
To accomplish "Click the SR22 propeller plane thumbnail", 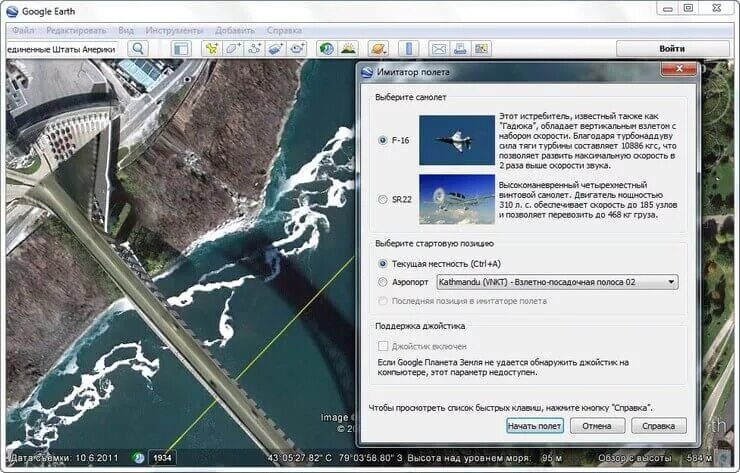I will (457, 199).
